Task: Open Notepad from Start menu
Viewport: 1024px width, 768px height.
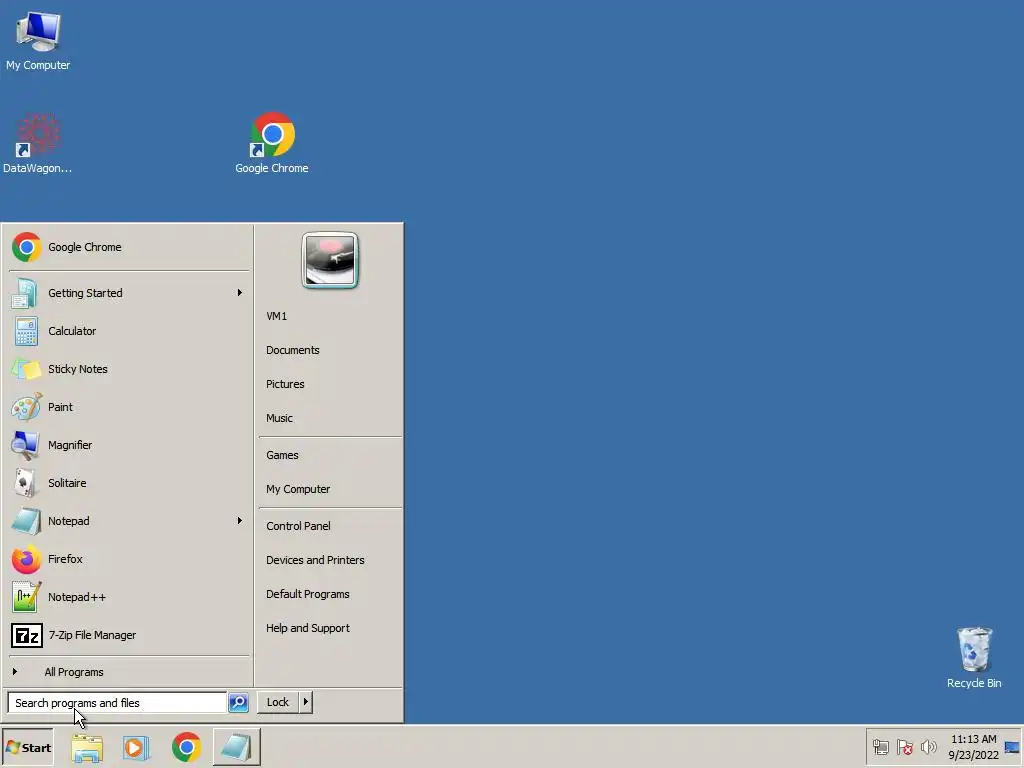Action: click(x=129, y=521)
